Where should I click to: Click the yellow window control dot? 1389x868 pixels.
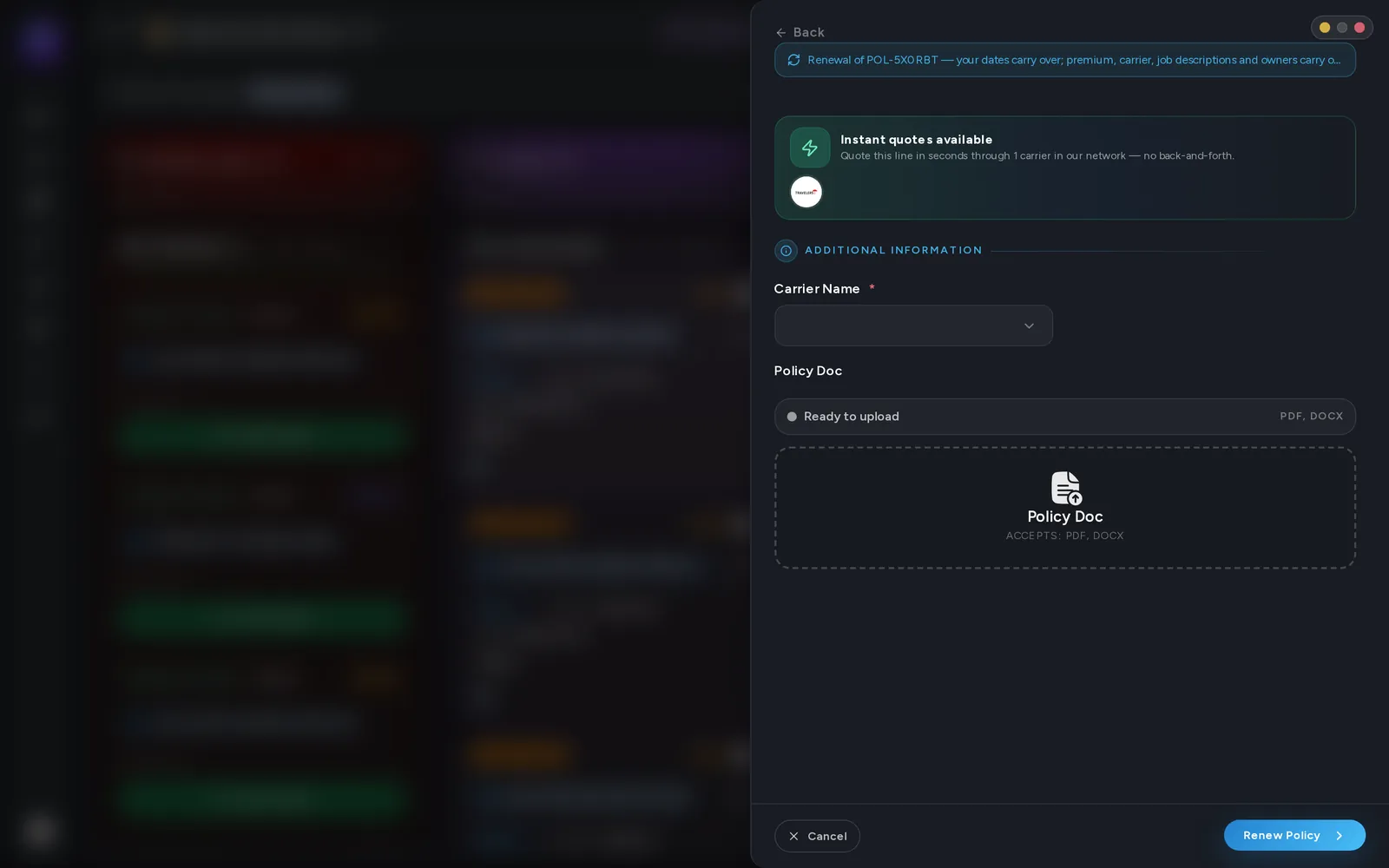1325,28
